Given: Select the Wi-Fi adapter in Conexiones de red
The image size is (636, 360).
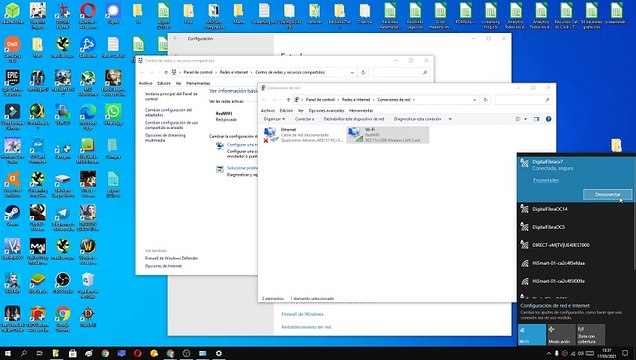Looking at the screenshot, I should (388, 135).
